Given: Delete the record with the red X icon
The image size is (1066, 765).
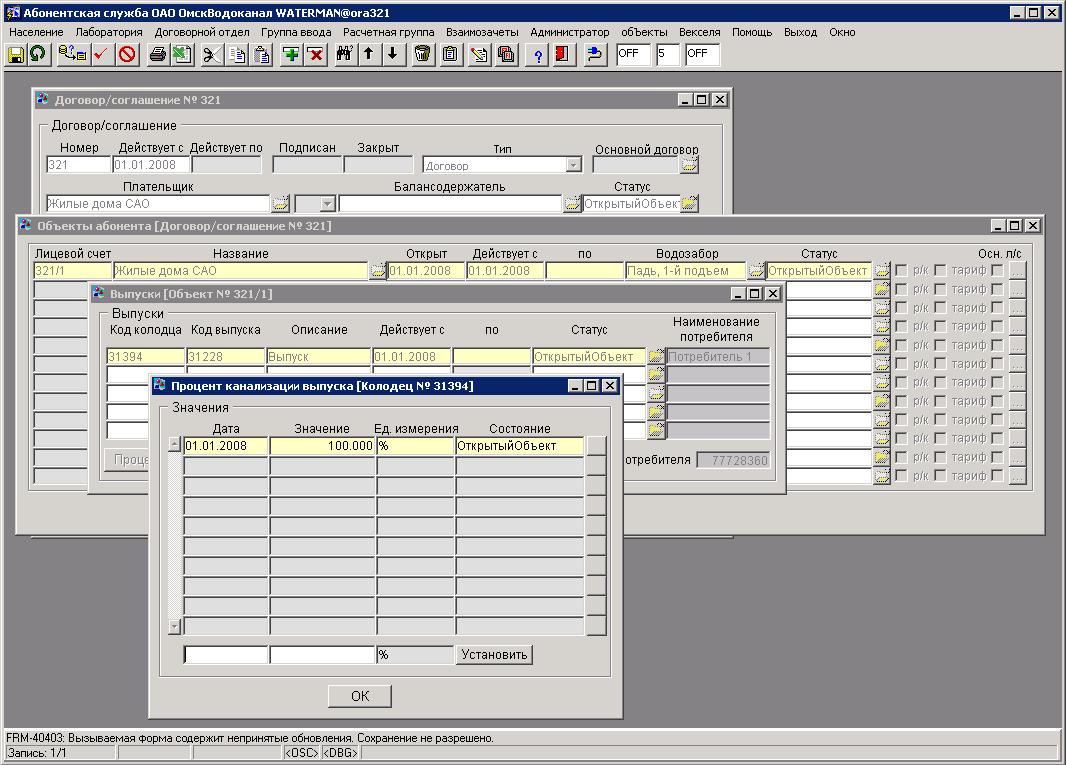Looking at the screenshot, I should click(316, 55).
